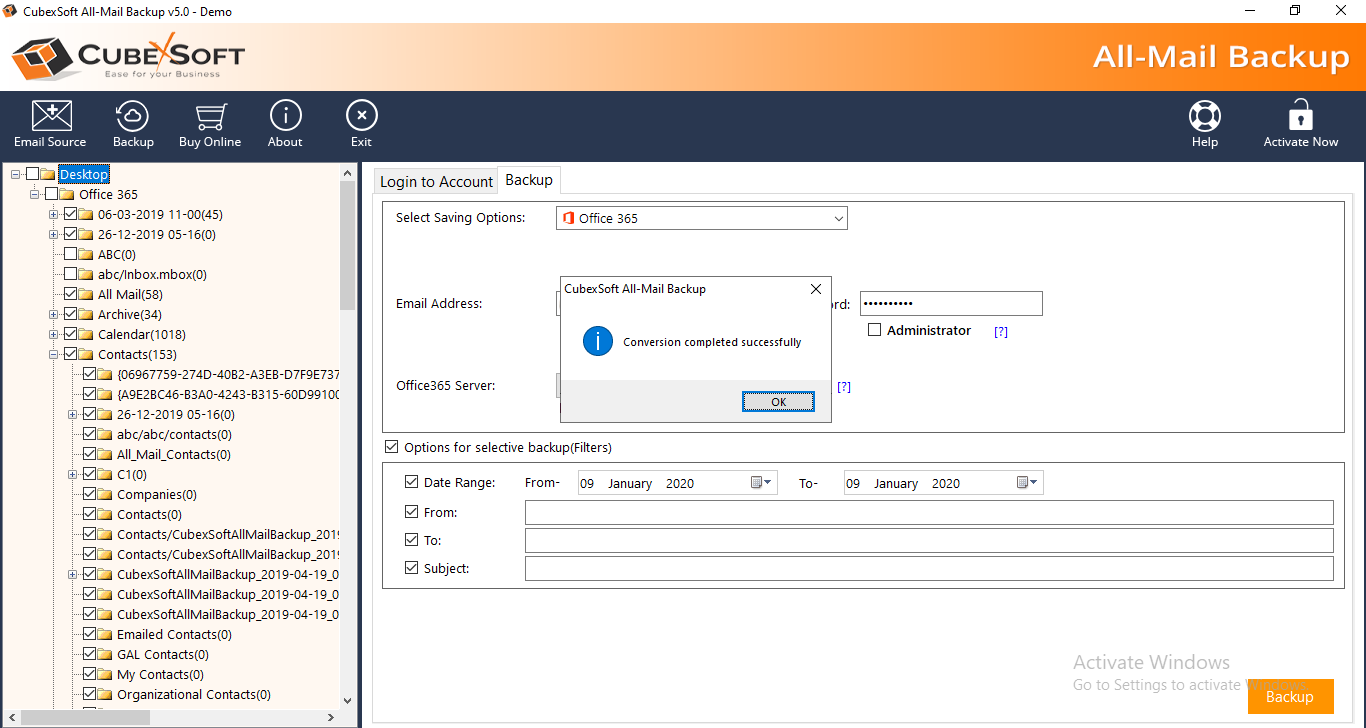
Task: Click the Exit toolbar icon
Action: coord(361,124)
